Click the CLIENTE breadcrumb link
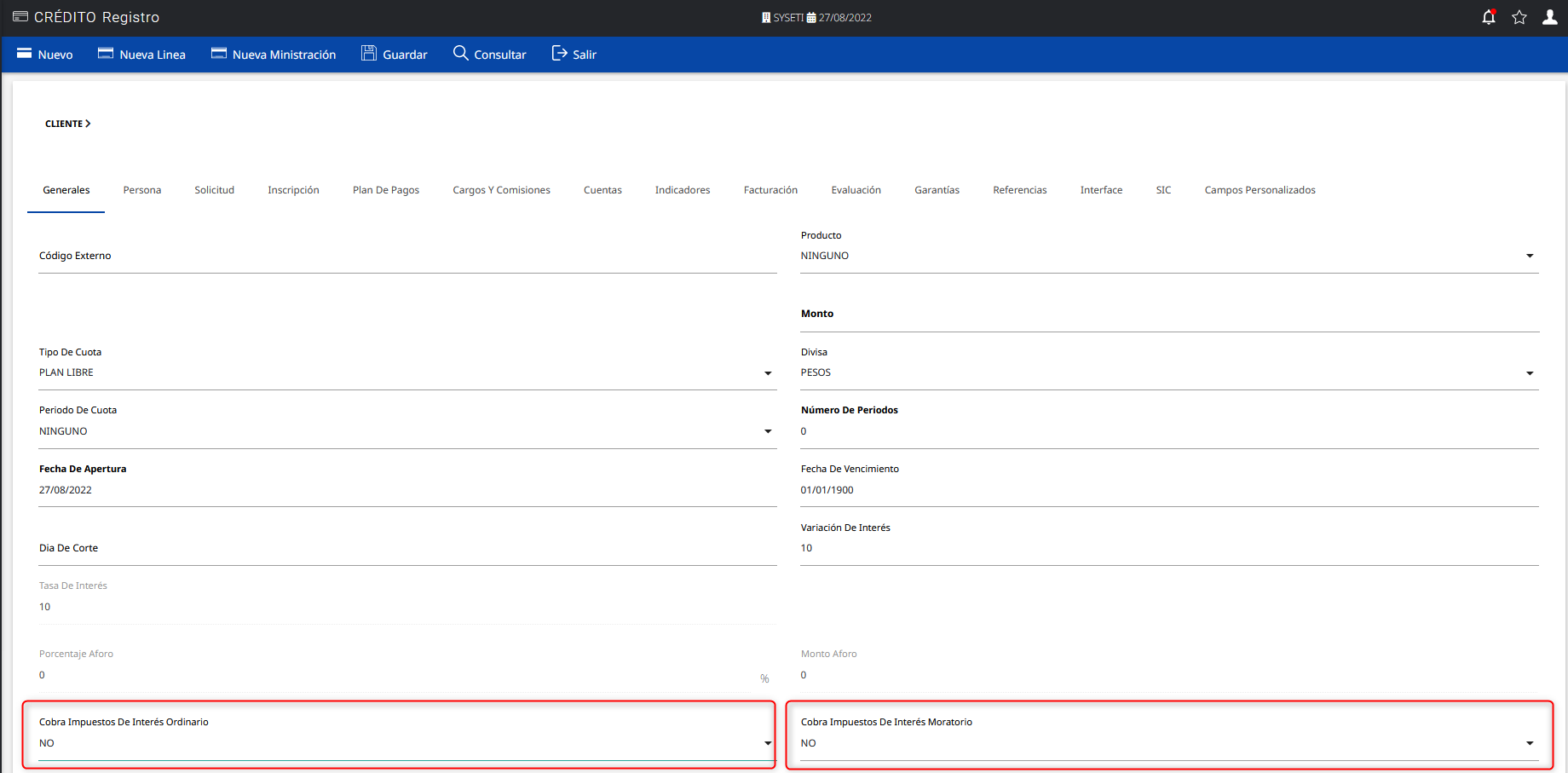 [63, 123]
